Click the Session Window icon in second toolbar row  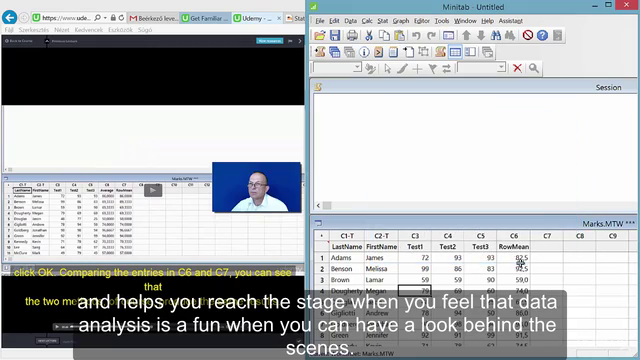[440, 52]
